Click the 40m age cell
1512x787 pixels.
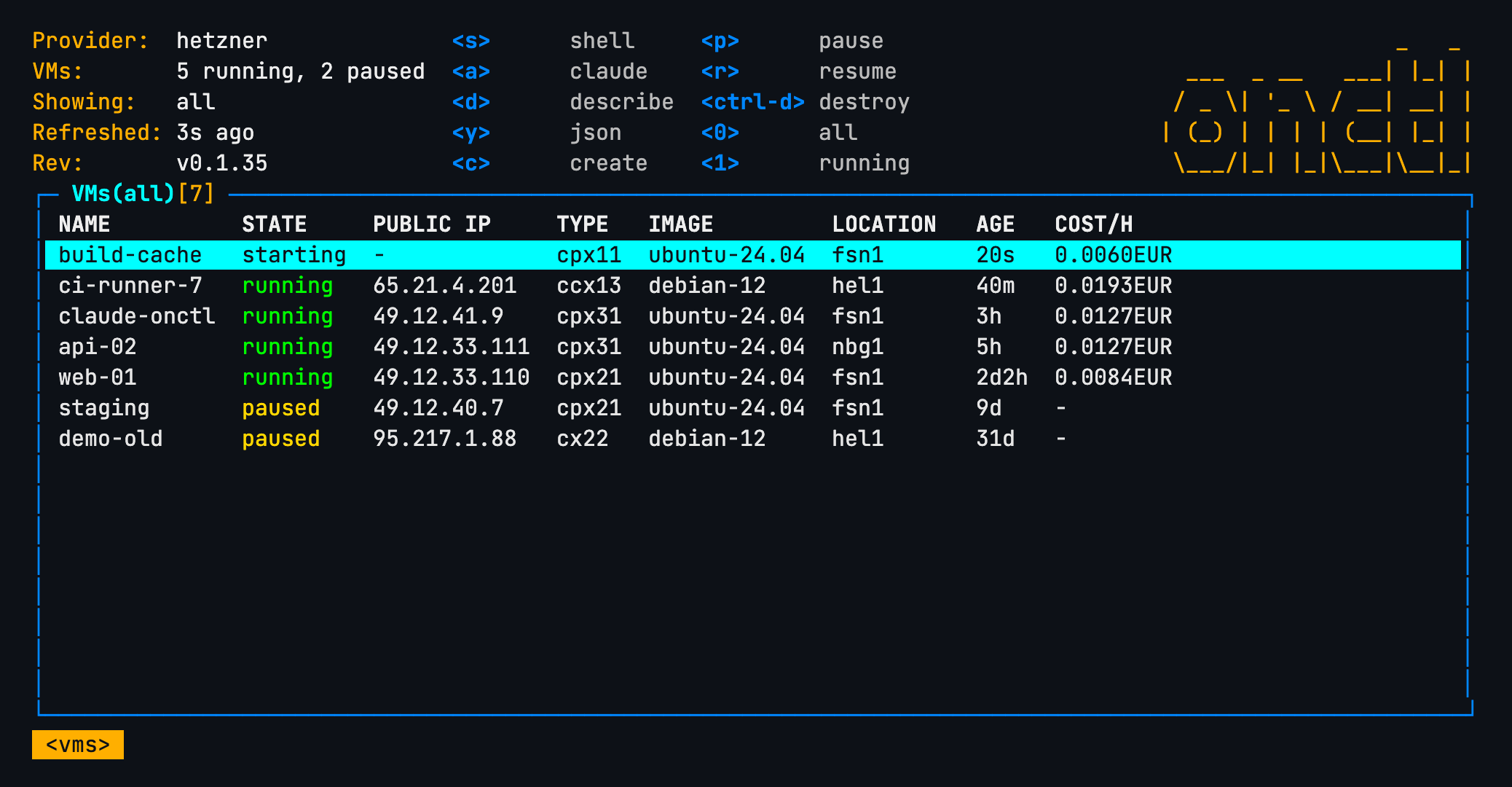pos(995,286)
